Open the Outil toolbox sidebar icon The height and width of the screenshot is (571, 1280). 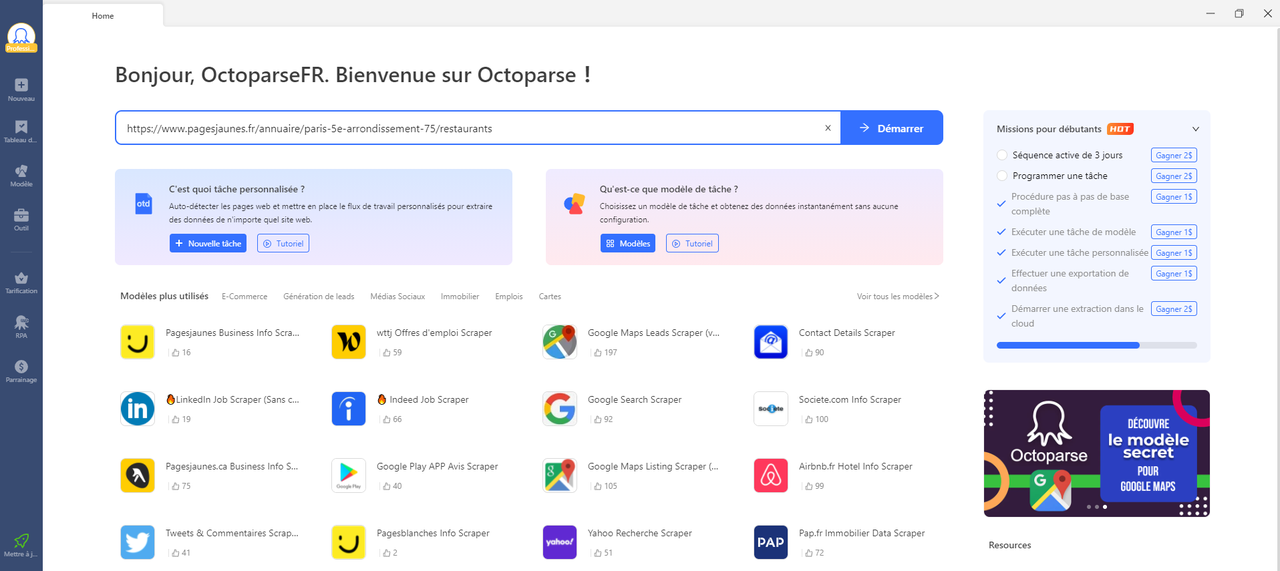pos(21,214)
